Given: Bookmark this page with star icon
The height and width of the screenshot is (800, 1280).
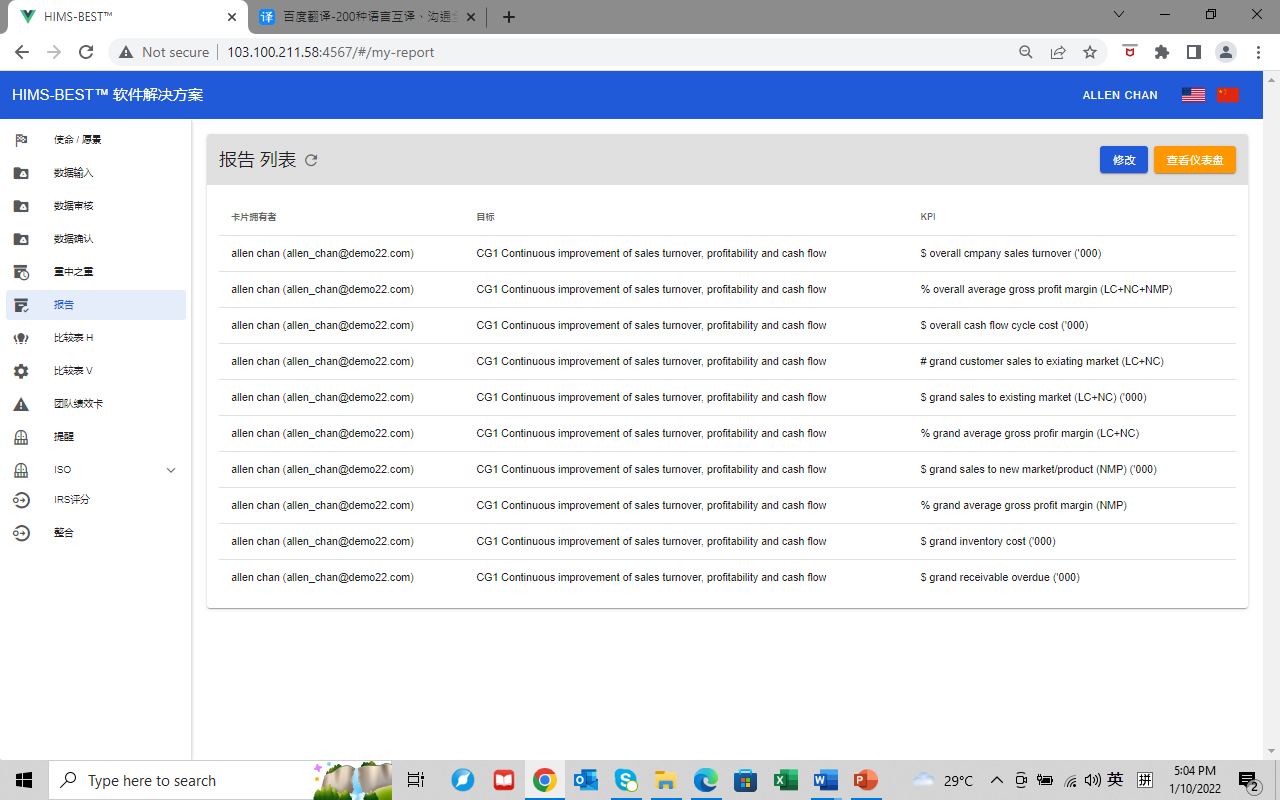Looking at the screenshot, I should 1090,52.
